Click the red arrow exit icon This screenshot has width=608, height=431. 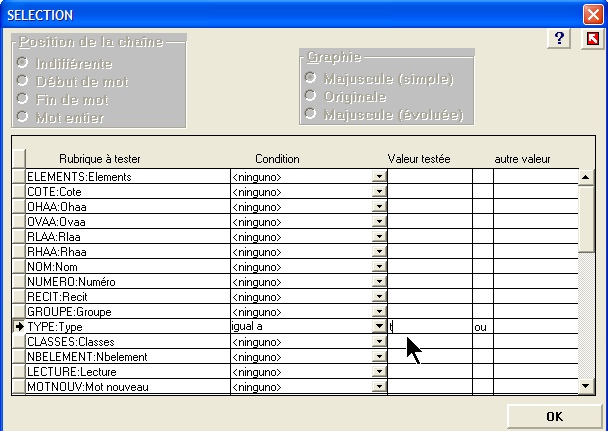tap(593, 38)
